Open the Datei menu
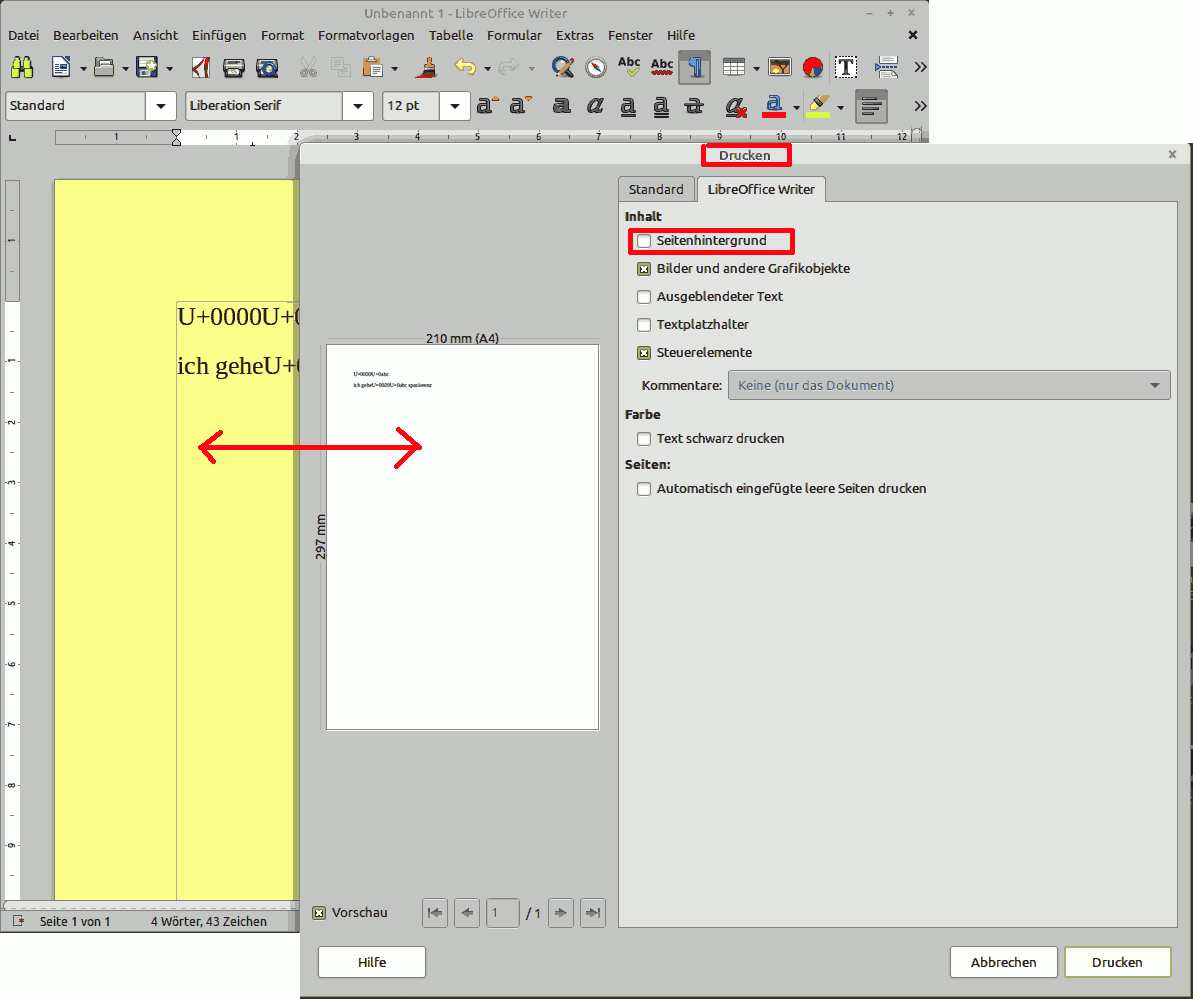This screenshot has height=999, width=1193. [x=24, y=35]
